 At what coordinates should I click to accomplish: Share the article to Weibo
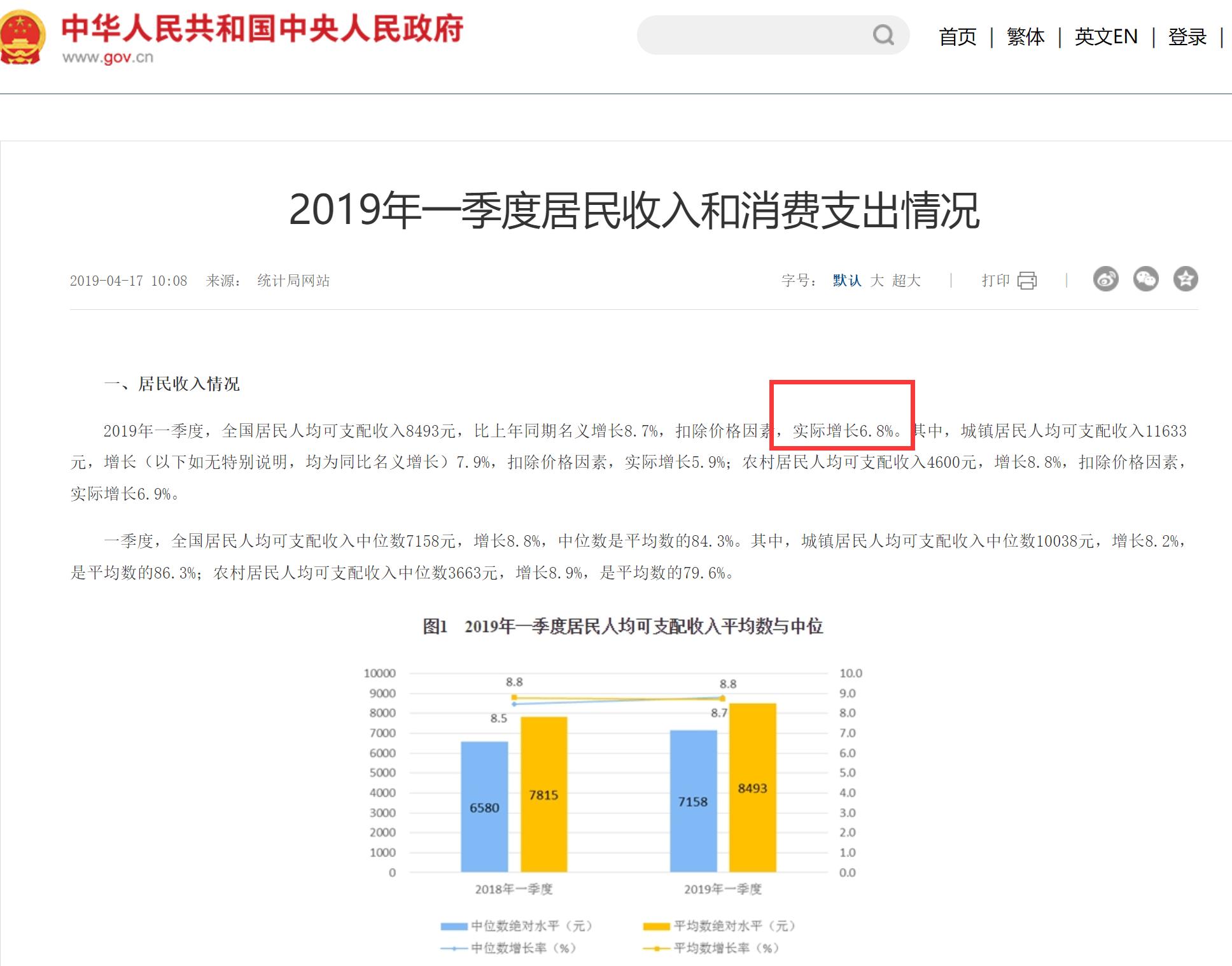pyautogui.click(x=1106, y=279)
